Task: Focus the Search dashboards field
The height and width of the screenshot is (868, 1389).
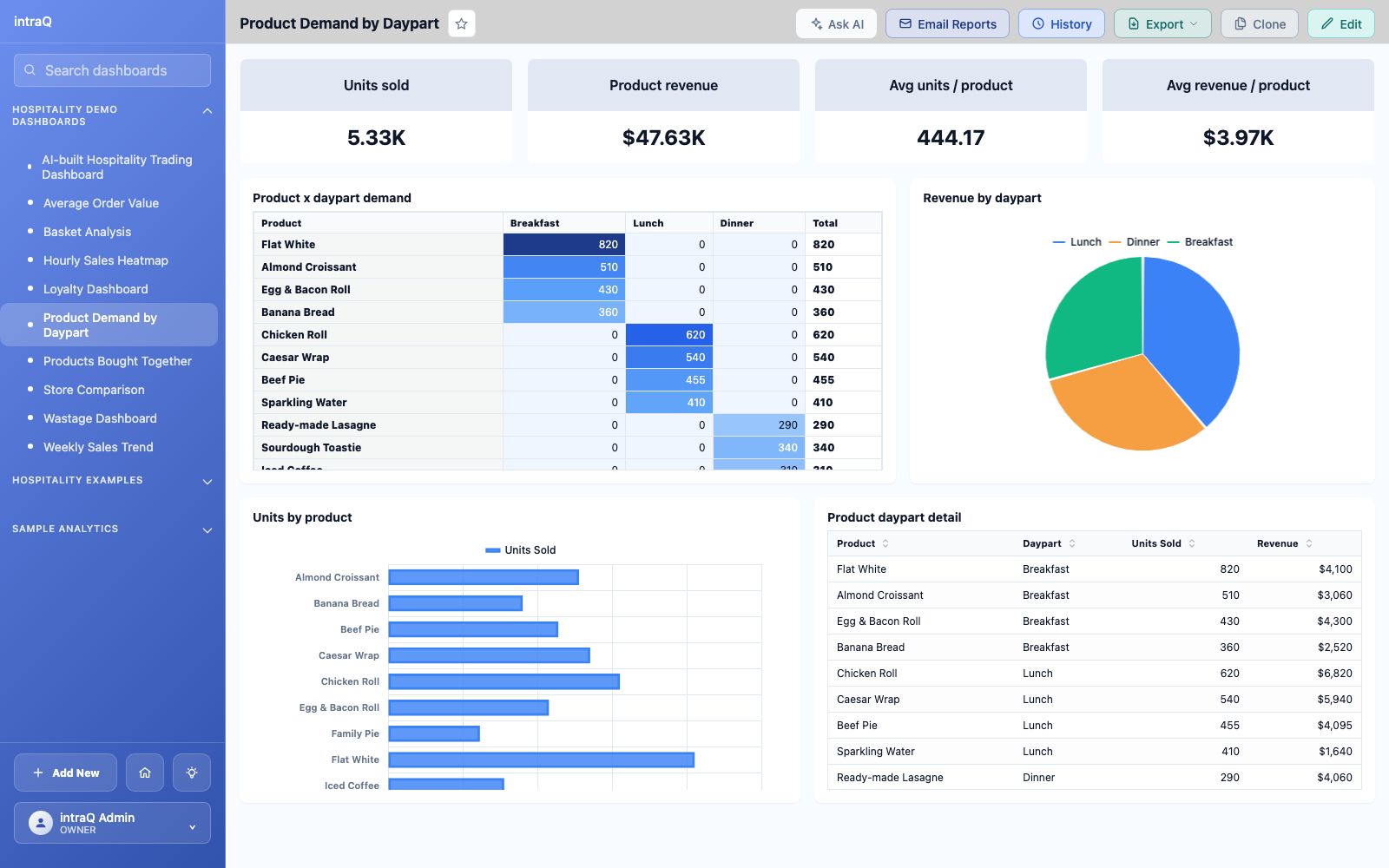Action: [112, 70]
